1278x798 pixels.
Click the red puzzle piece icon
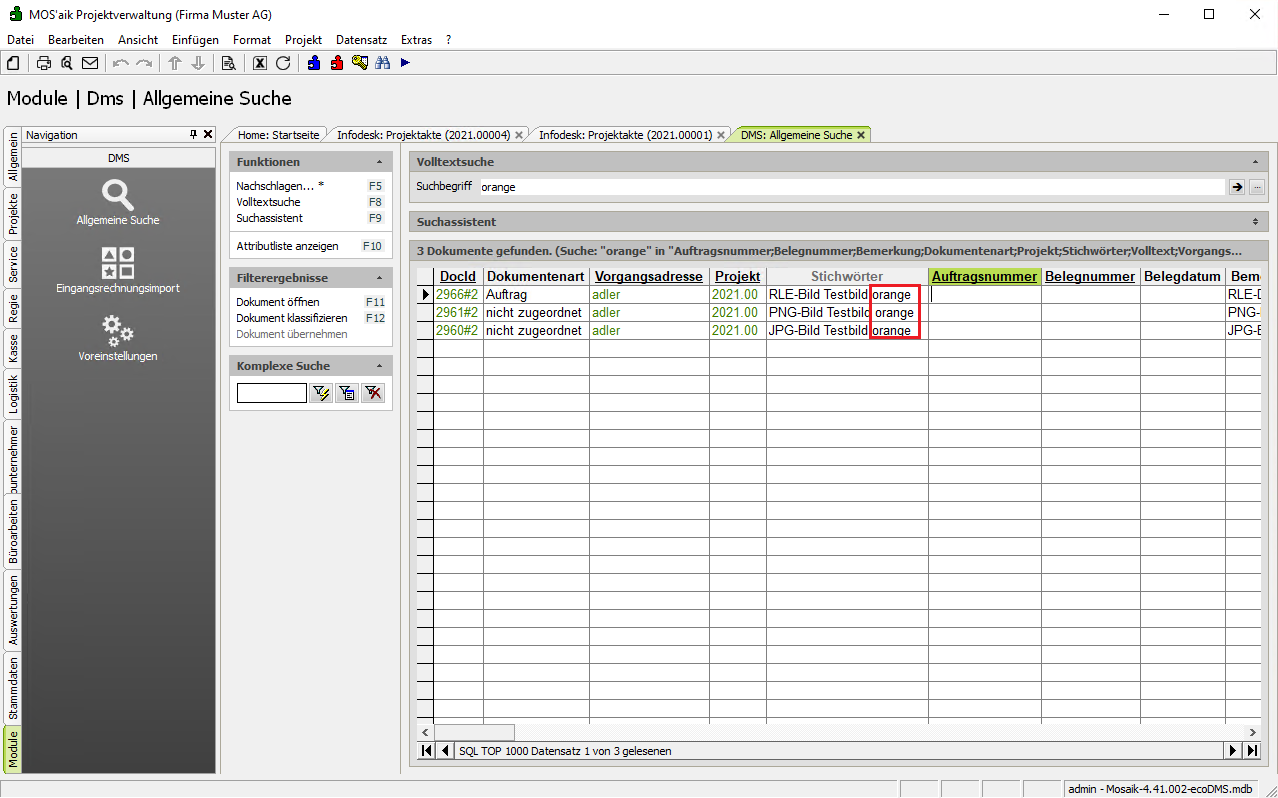pyautogui.click(x=337, y=63)
